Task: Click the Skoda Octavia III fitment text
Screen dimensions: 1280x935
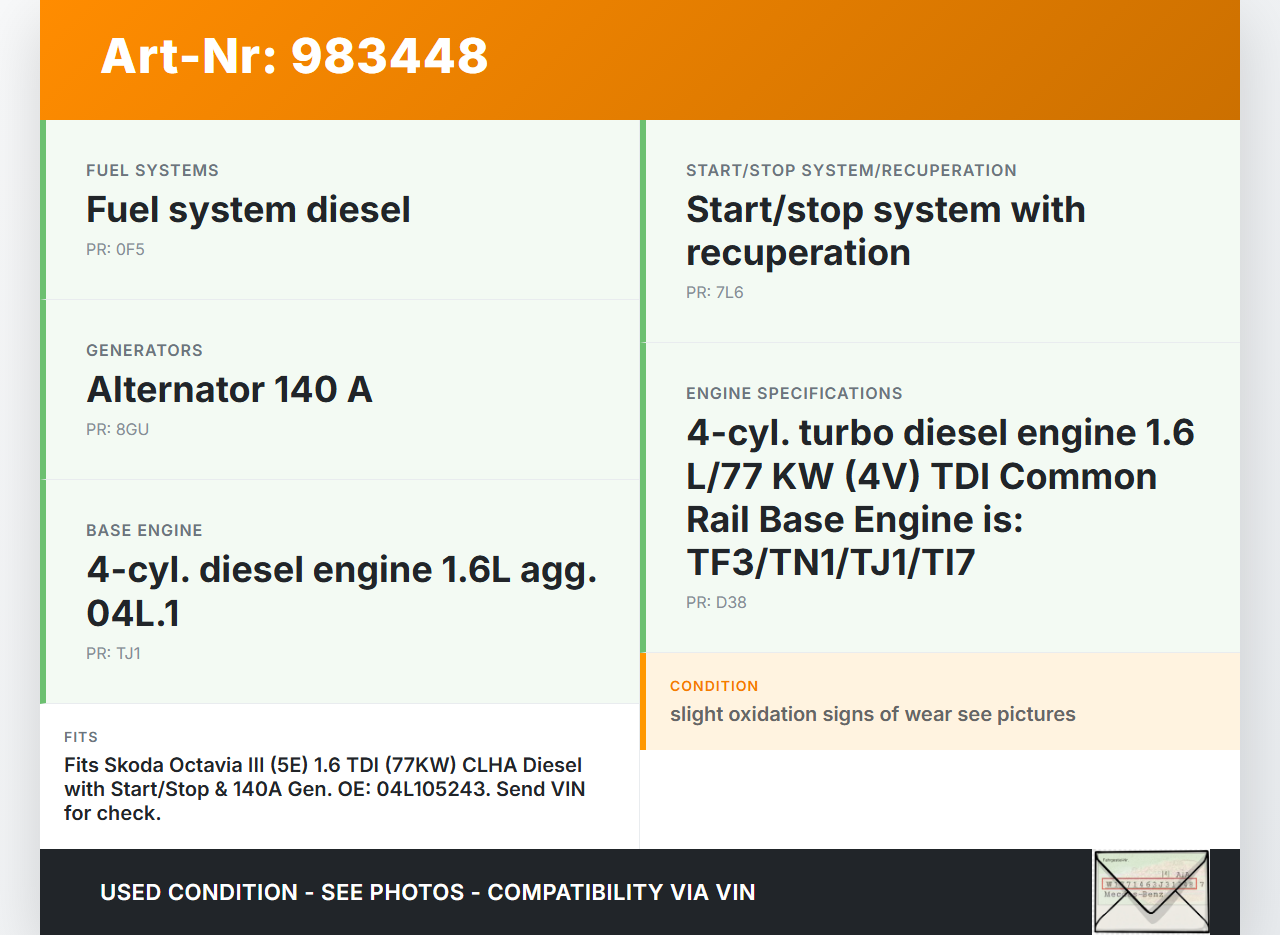Action: (323, 789)
